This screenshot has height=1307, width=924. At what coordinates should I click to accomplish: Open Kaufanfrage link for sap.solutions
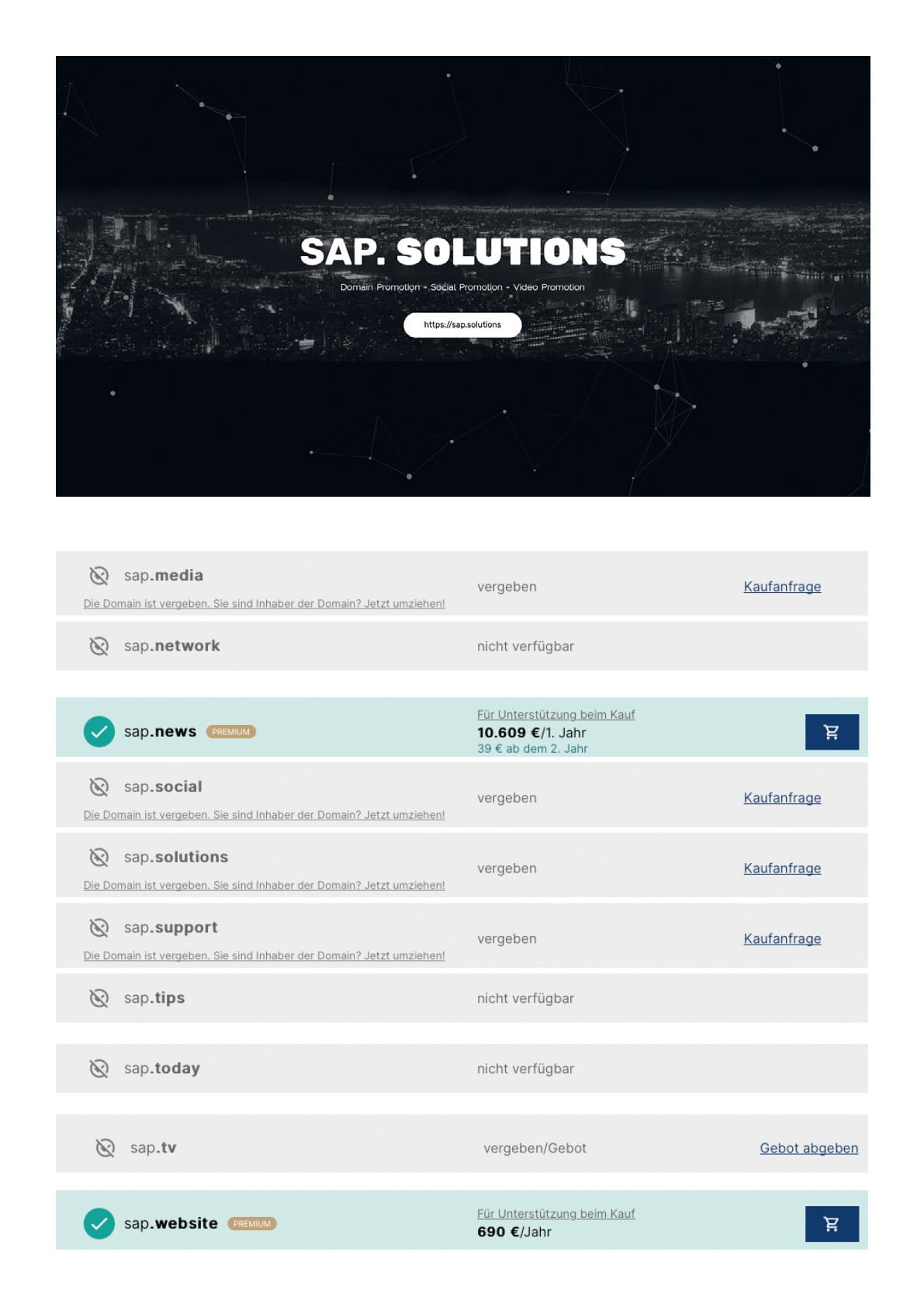click(x=781, y=868)
